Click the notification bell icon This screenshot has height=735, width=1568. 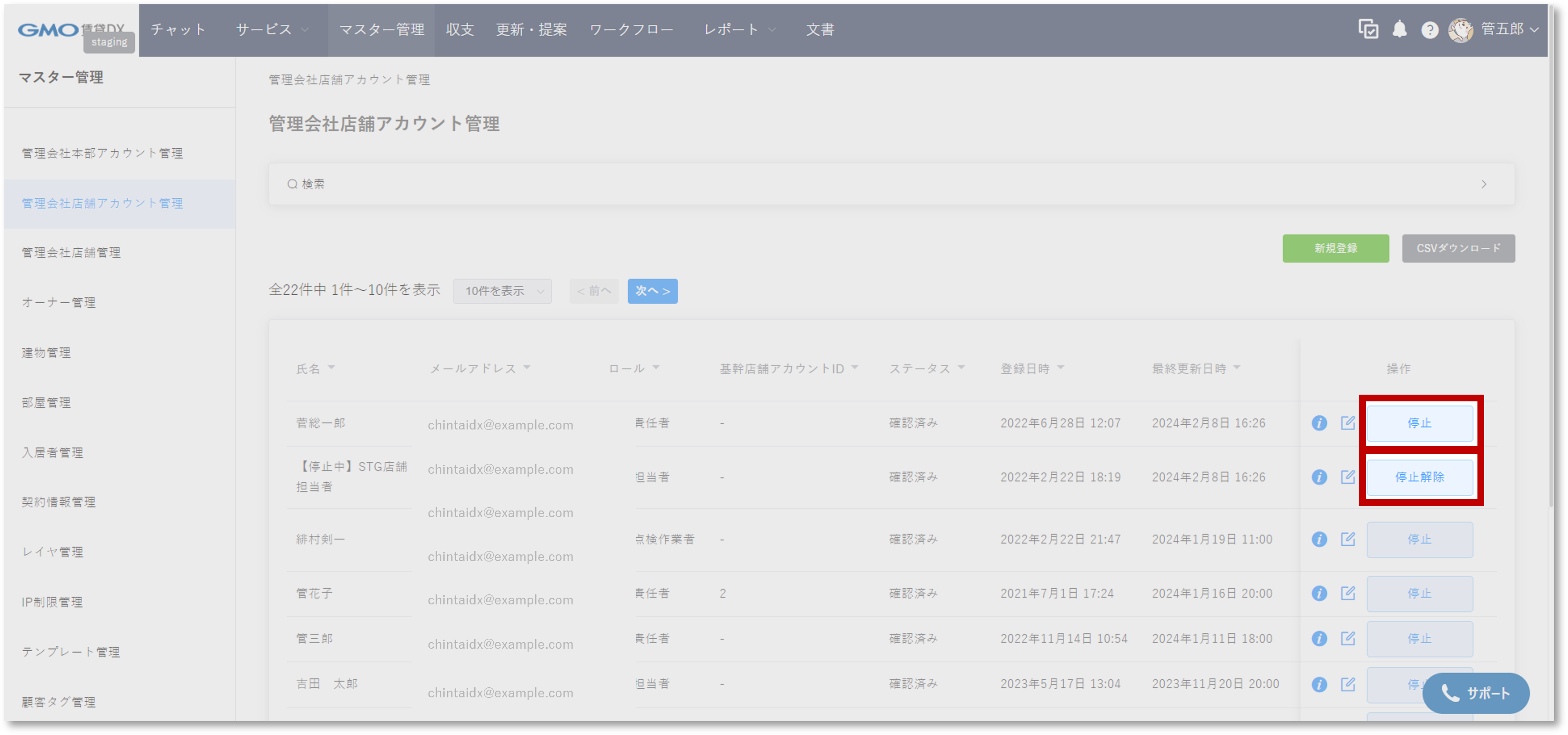pyautogui.click(x=1399, y=29)
